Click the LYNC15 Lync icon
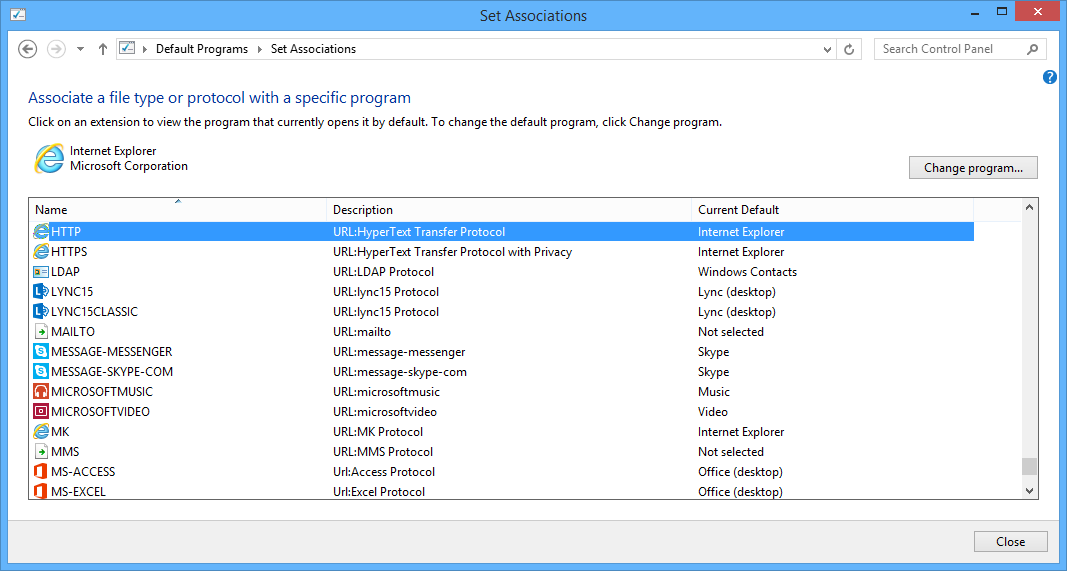Viewport: 1067px width, 571px height. tap(41, 291)
